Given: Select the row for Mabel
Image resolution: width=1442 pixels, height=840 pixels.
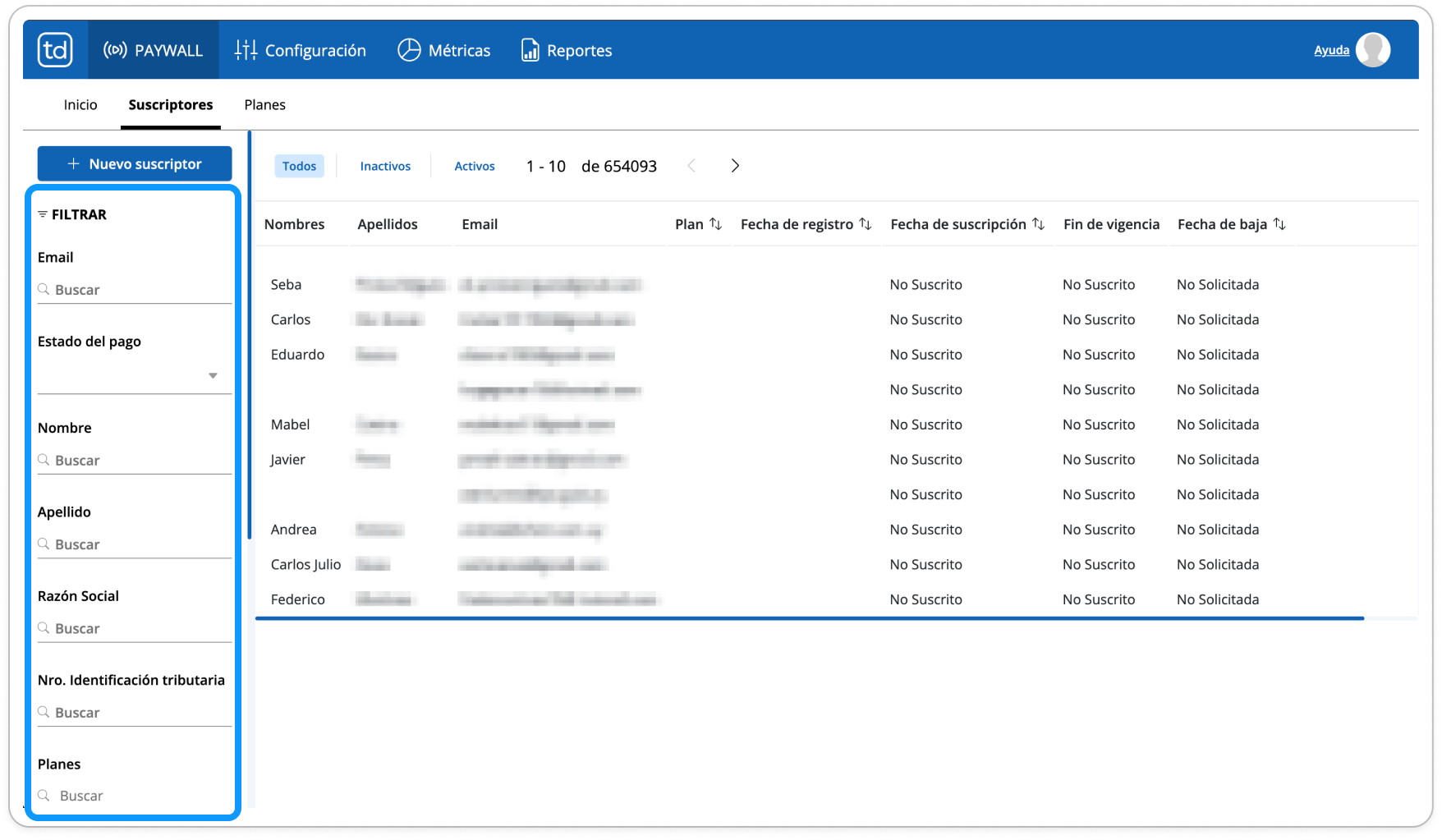Looking at the screenshot, I should [x=836, y=425].
